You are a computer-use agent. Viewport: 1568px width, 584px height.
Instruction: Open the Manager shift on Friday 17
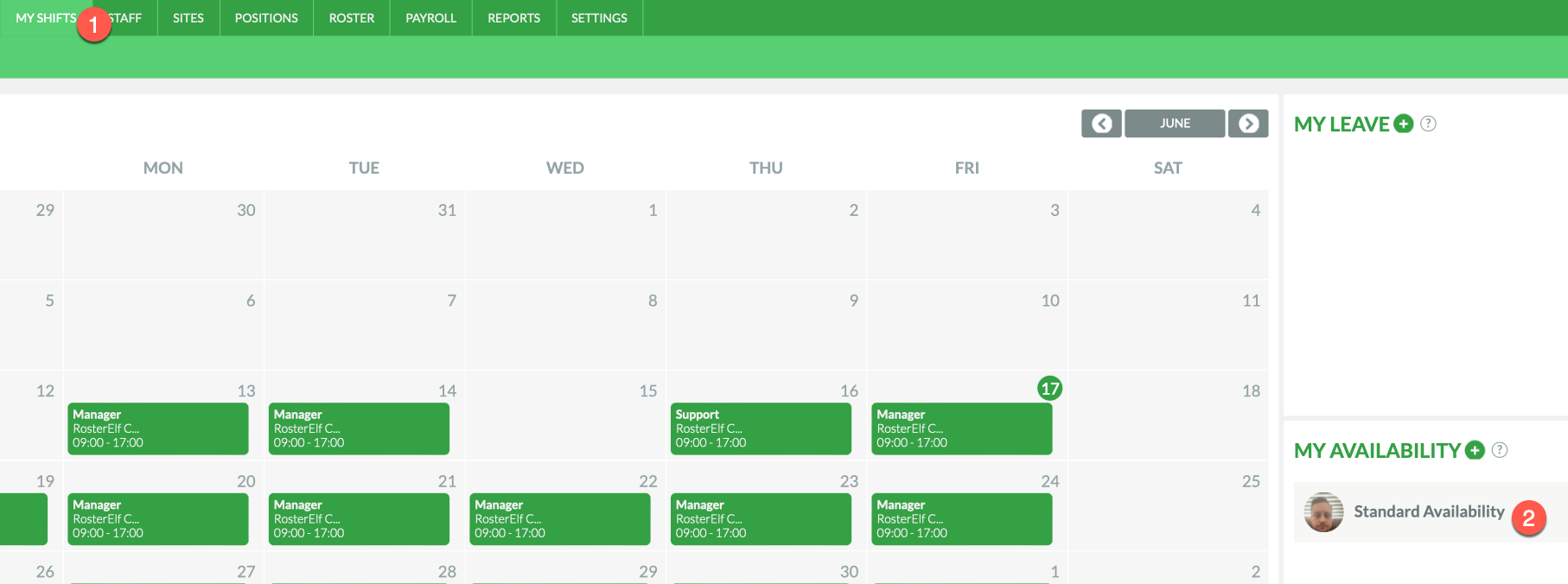(961, 428)
